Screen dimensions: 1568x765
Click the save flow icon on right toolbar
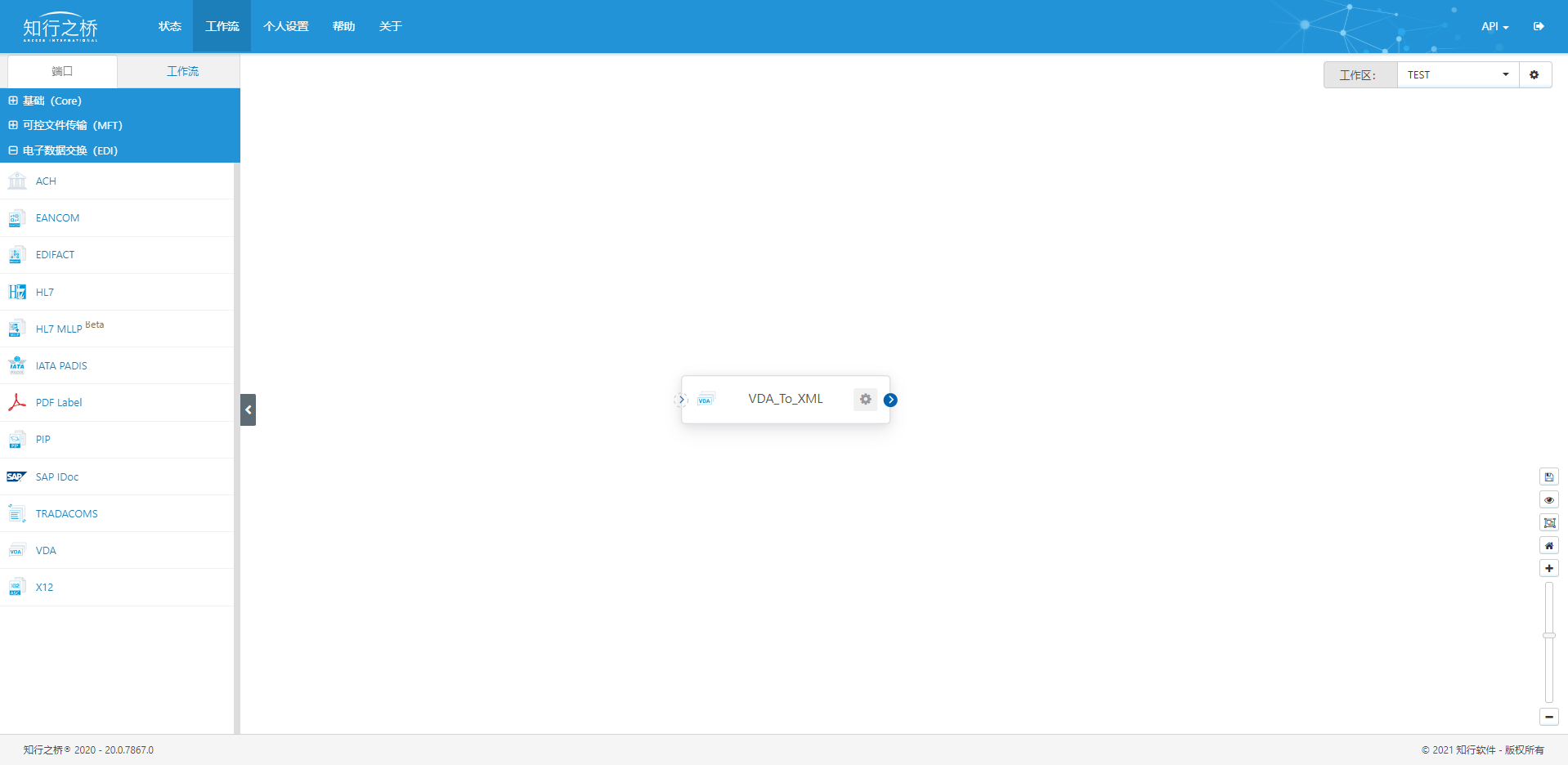[1549, 476]
